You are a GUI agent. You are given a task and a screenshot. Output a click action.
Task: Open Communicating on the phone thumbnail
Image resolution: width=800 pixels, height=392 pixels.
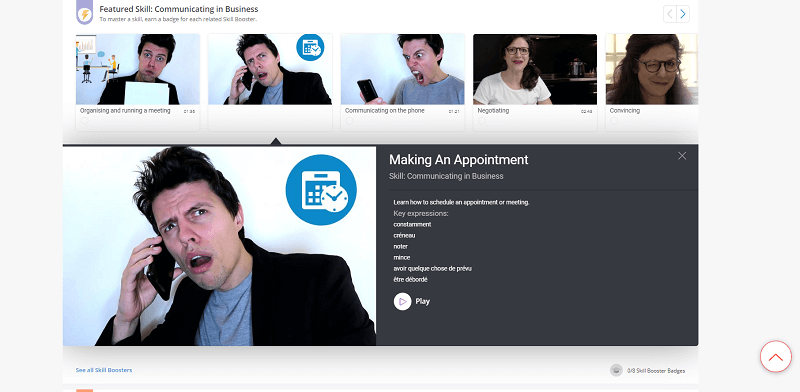pos(403,69)
